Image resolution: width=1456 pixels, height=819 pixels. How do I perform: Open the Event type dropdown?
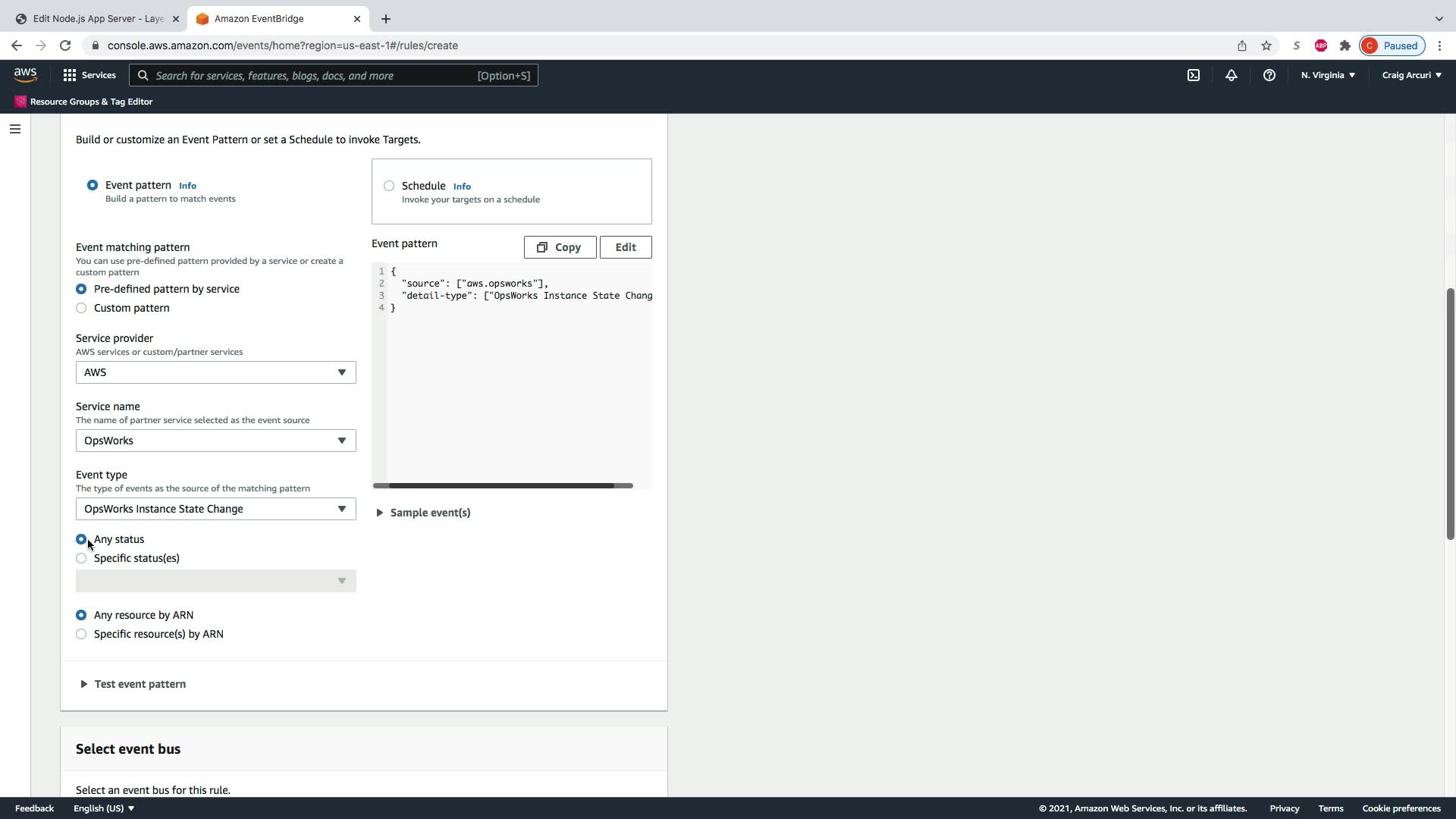pyautogui.click(x=215, y=509)
